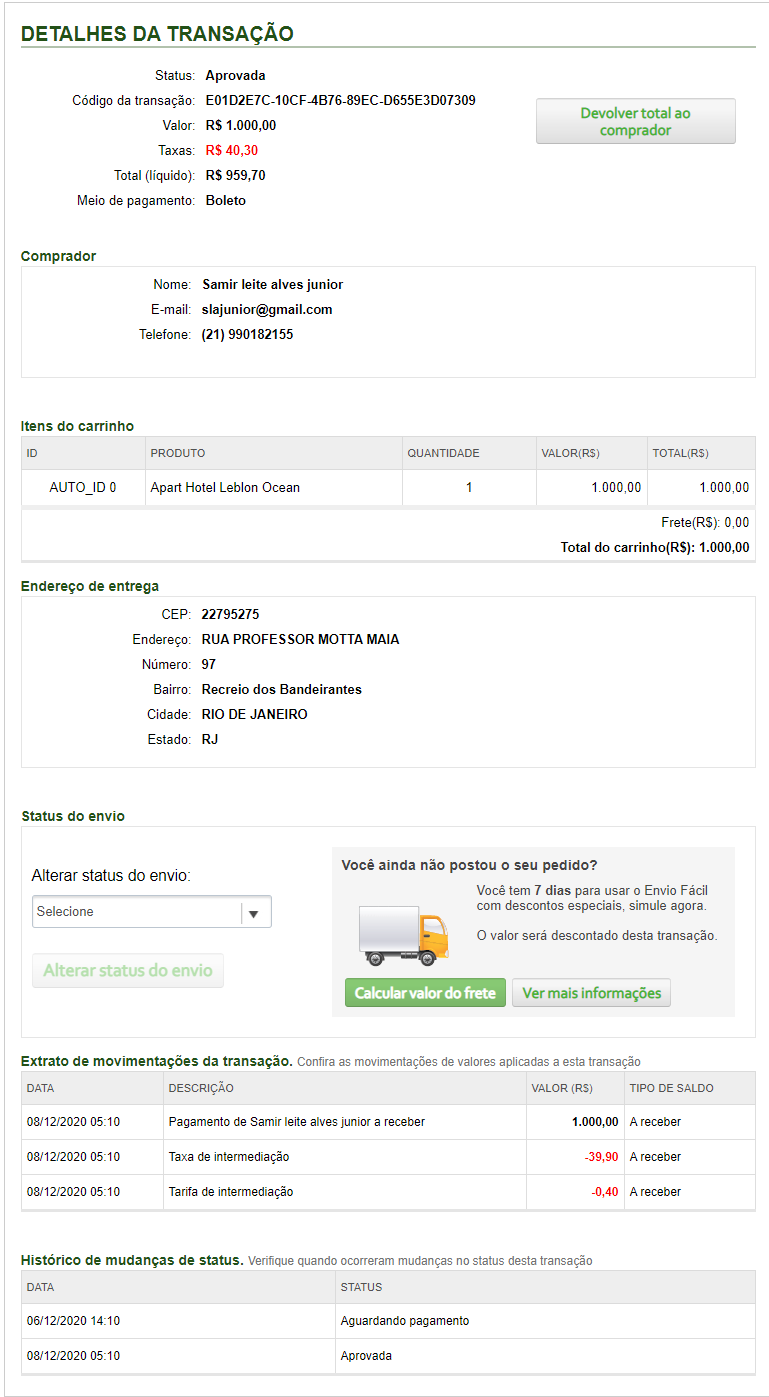
Task: Select the CEP value 22795275
Action: 230,615
